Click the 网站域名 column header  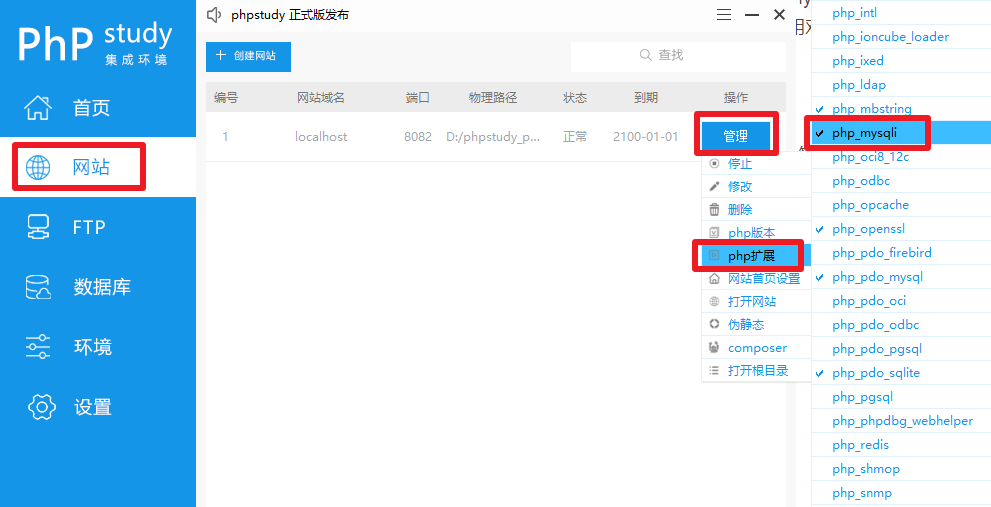coord(321,97)
